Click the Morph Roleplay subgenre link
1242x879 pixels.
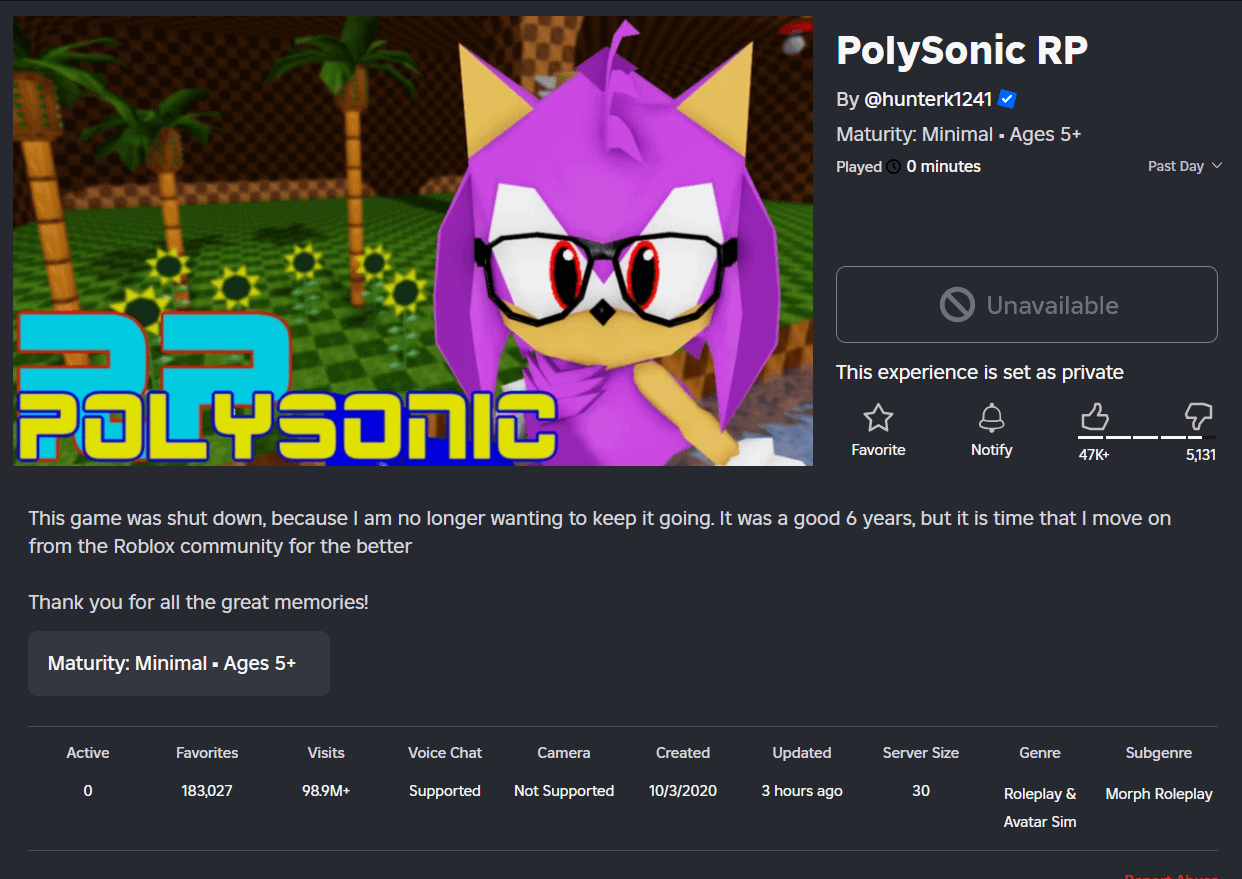tap(1159, 794)
